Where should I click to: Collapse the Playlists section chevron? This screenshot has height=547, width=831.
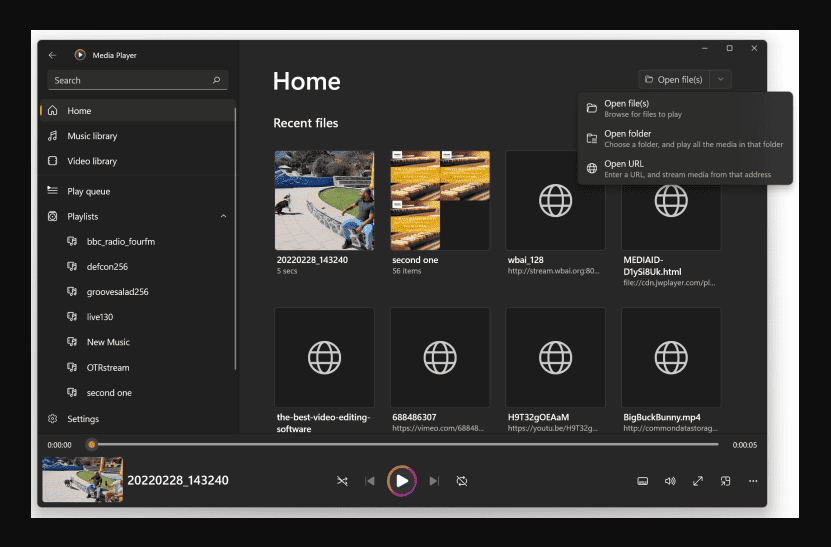[223, 216]
